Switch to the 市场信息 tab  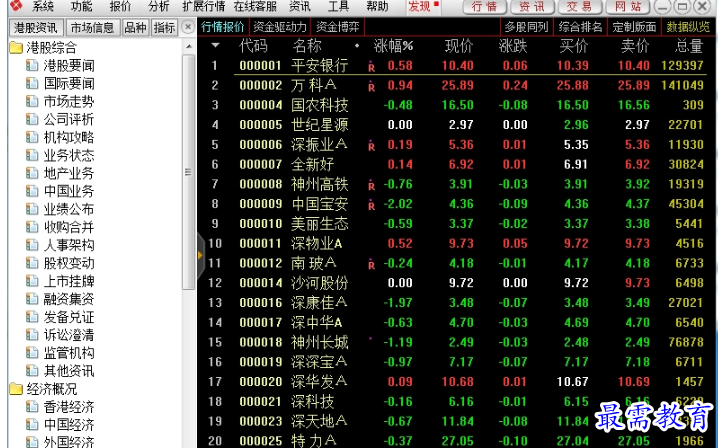click(93, 28)
